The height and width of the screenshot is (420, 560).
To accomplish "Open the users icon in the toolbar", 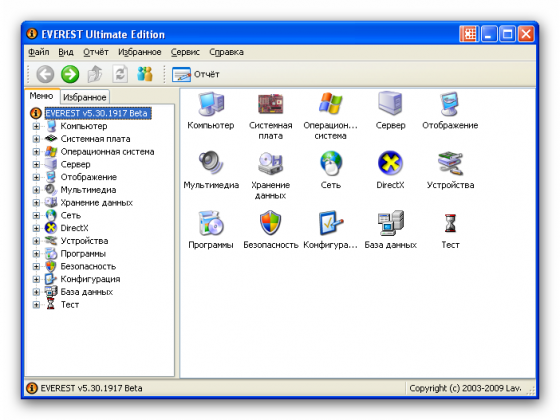I will click(x=145, y=74).
